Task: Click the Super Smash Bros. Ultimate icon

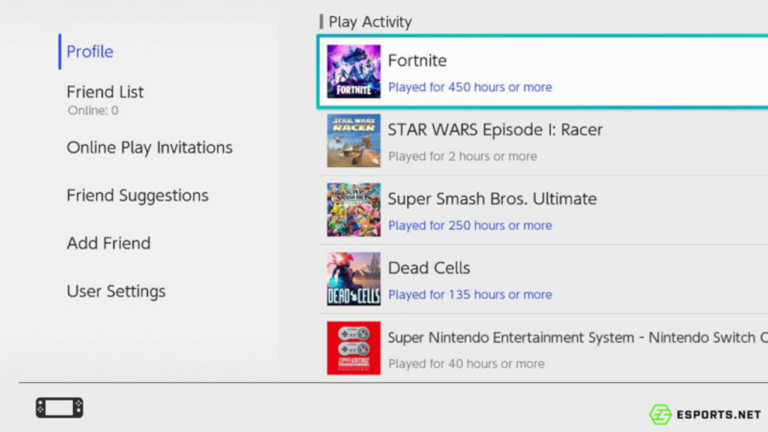Action: pos(354,210)
